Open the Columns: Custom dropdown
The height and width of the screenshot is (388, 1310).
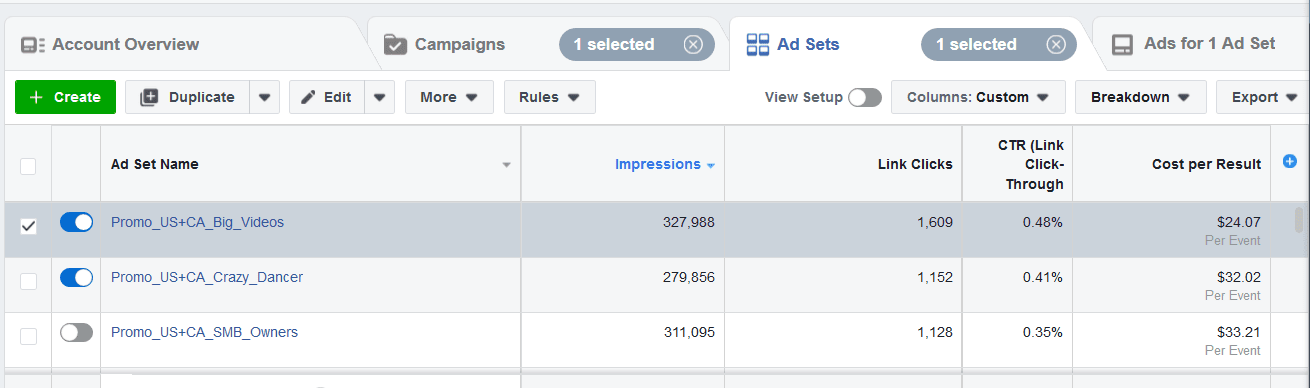(x=978, y=97)
